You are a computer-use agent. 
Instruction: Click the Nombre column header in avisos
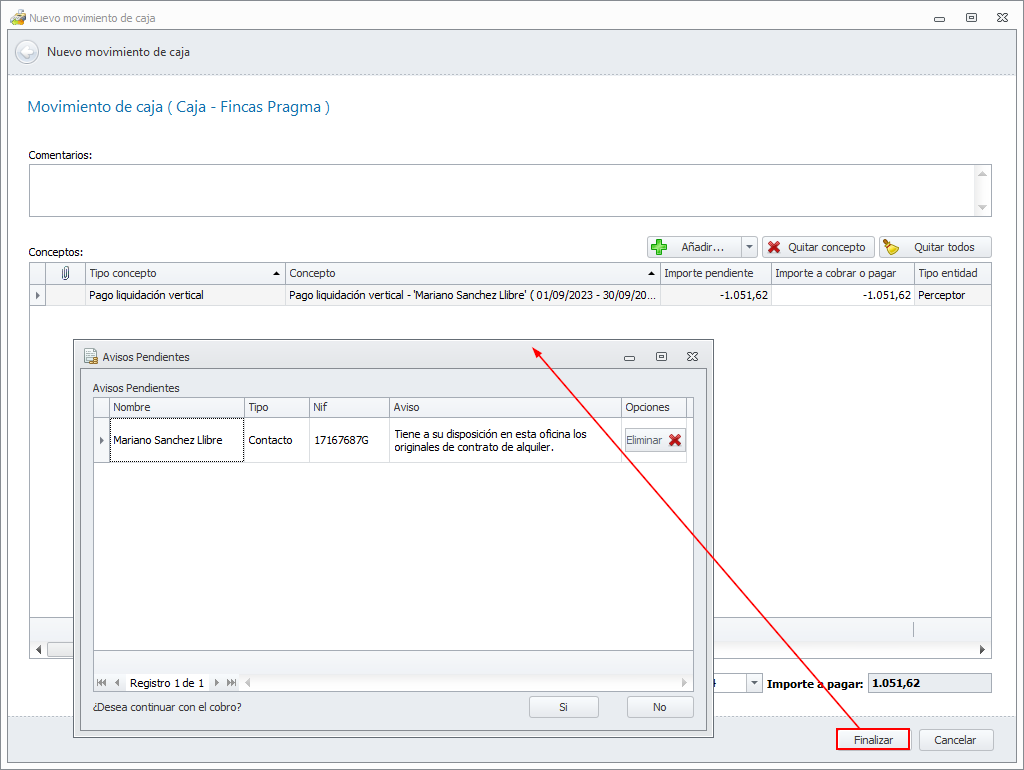[x=176, y=407]
